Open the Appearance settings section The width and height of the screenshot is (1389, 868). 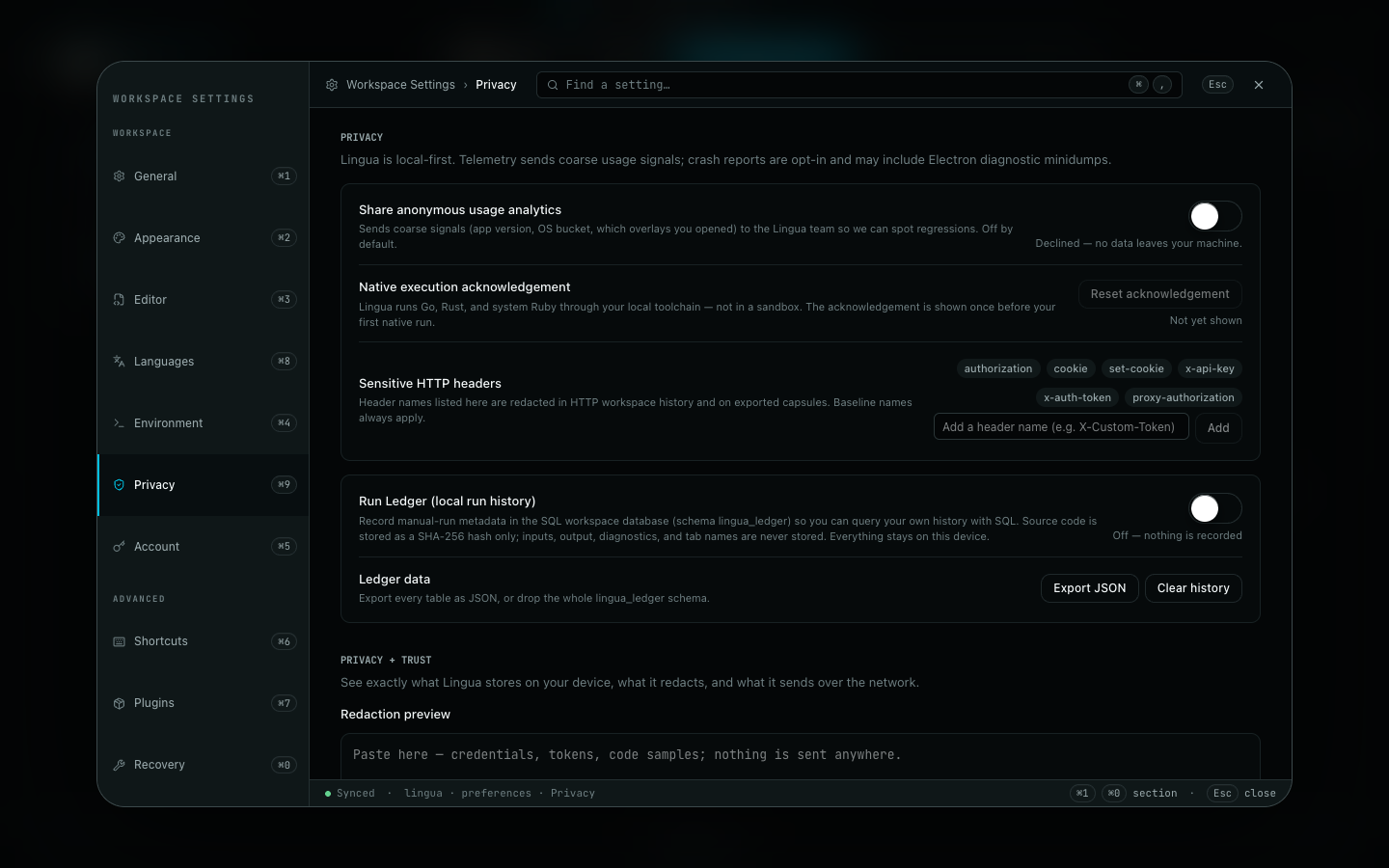click(x=204, y=238)
